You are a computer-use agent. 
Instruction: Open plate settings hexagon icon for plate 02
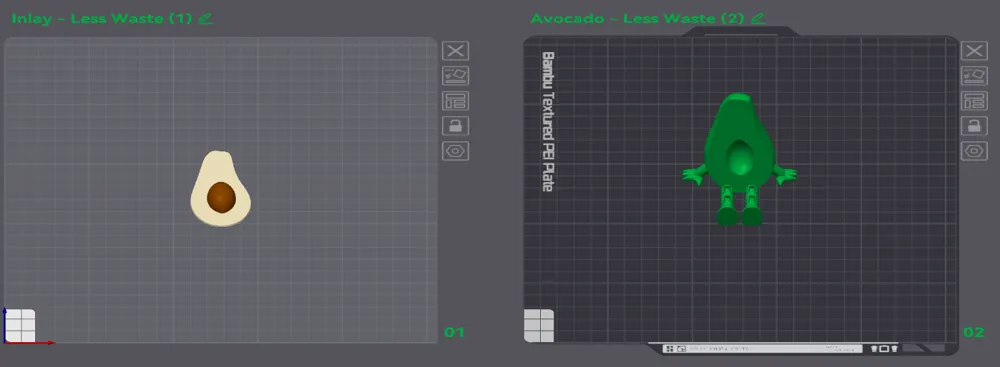(974, 151)
